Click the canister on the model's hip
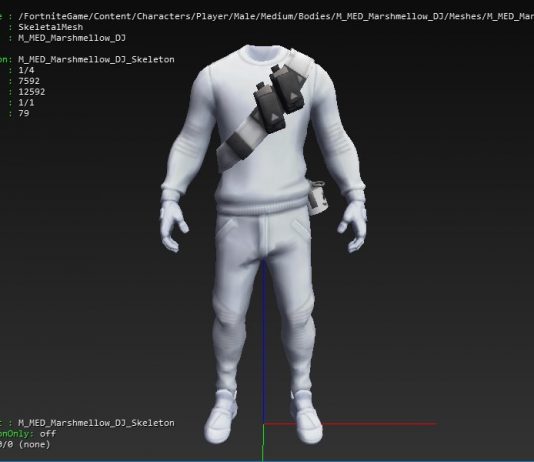This screenshot has height=462, width=534. click(317, 198)
